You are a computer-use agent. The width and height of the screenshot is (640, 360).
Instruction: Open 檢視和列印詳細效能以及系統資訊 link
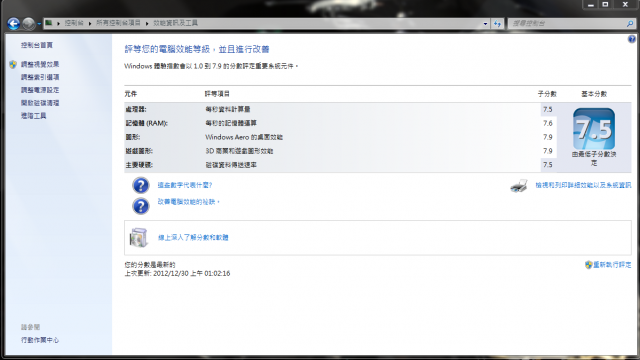[583, 185]
